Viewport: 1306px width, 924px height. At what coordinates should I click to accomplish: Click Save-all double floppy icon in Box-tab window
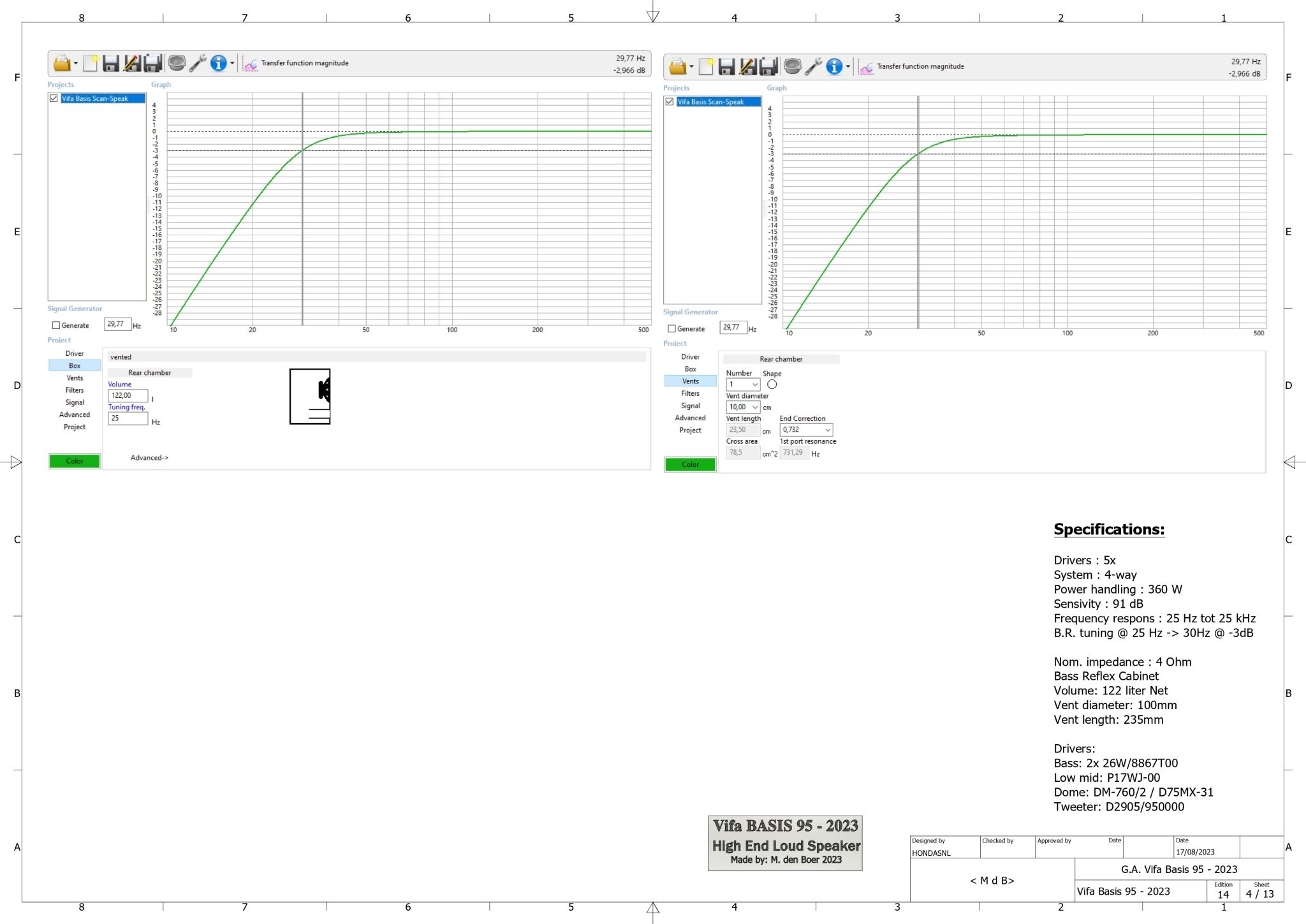point(153,63)
